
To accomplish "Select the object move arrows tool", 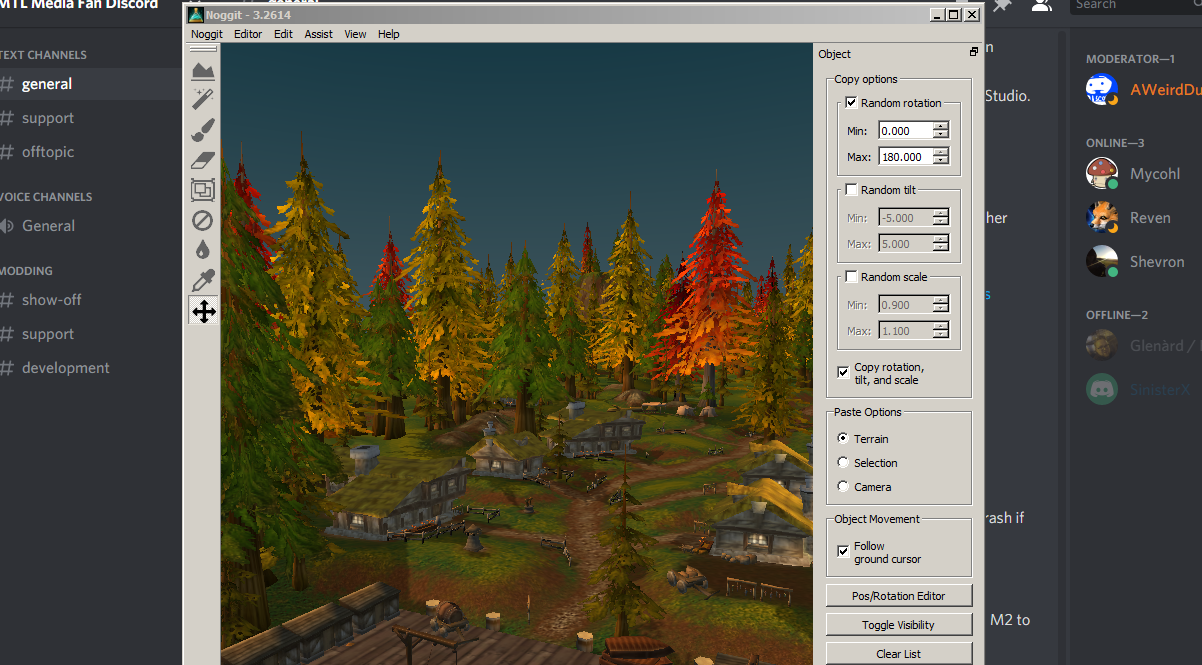I will pos(203,311).
